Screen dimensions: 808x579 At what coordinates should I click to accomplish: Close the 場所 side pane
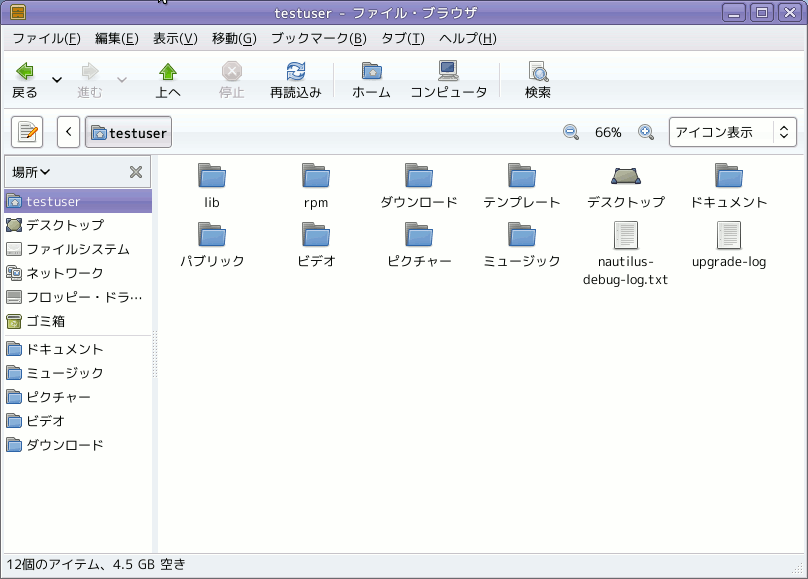point(136,172)
